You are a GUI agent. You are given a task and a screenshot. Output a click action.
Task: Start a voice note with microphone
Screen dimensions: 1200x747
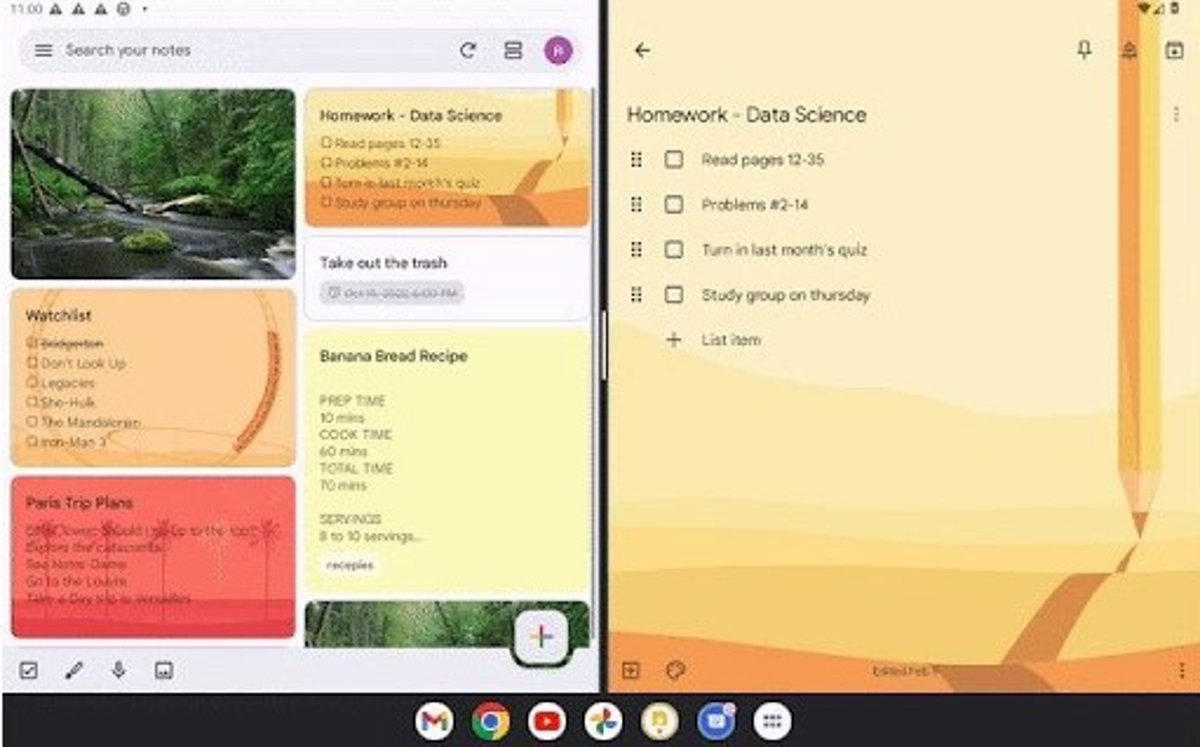[x=118, y=670]
